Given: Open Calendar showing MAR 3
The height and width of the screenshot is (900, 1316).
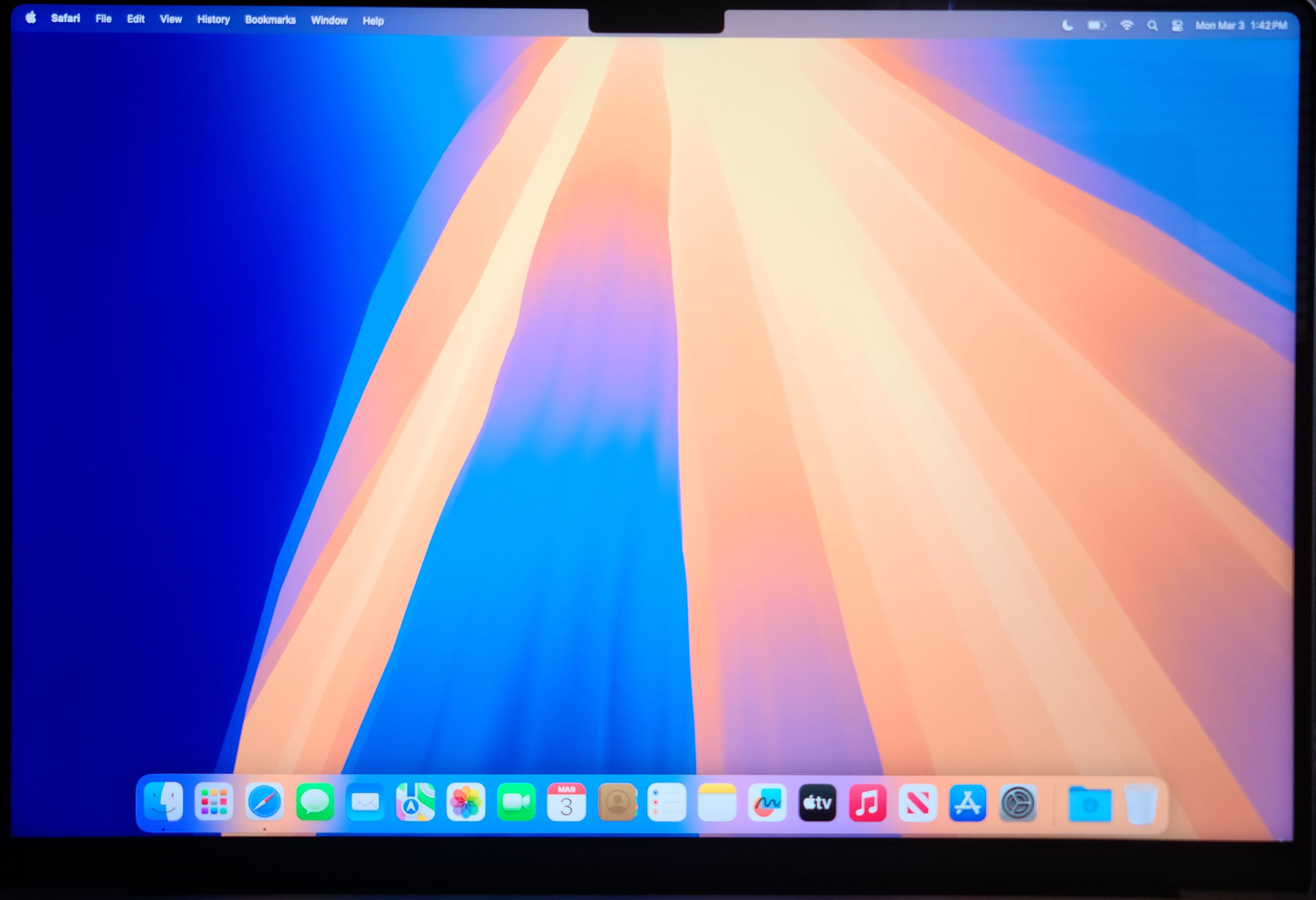Looking at the screenshot, I should point(565,802).
